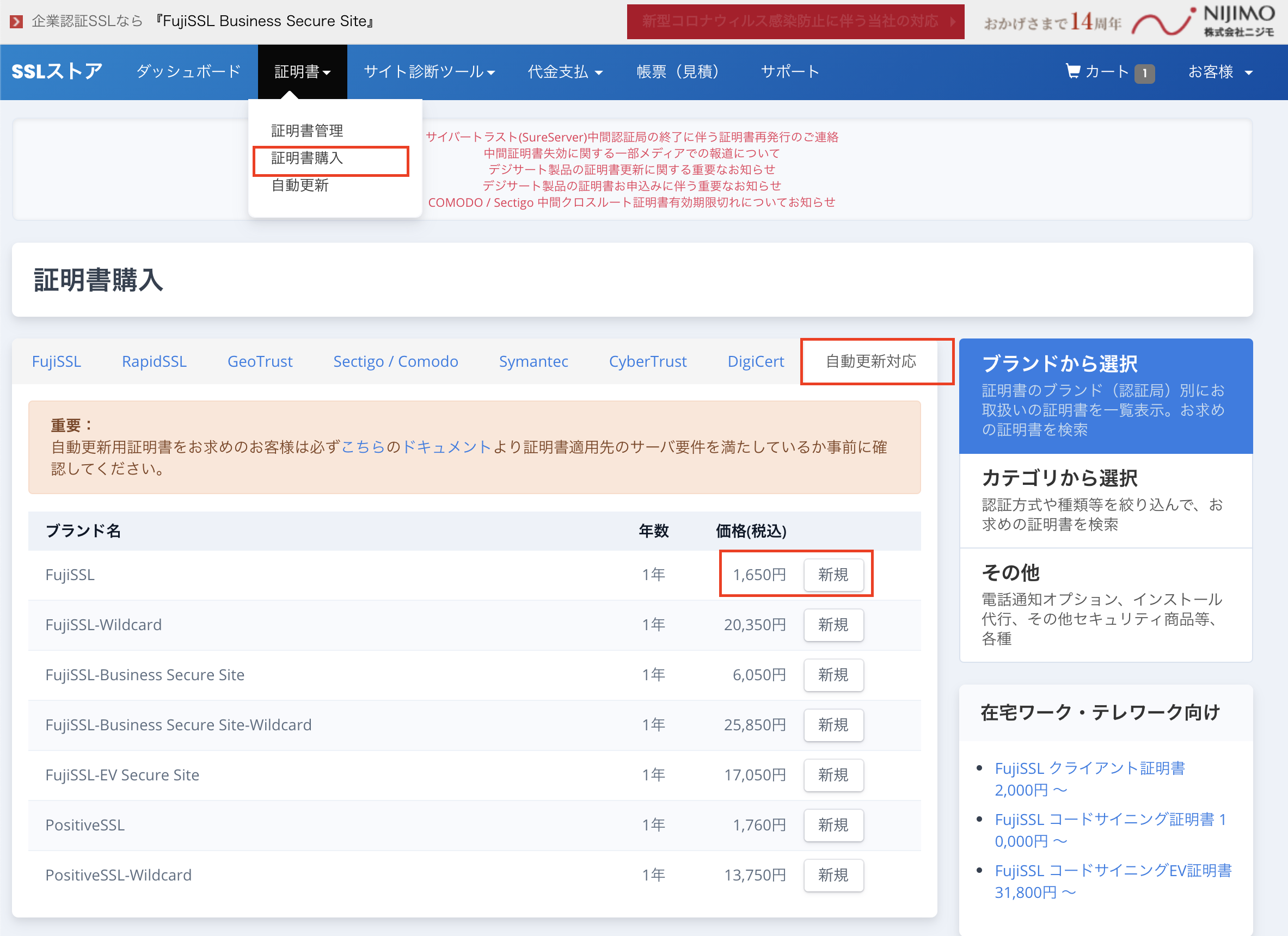Select the ブランドから選択 sidebar panel
The image size is (1288, 936).
coord(1106,396)
